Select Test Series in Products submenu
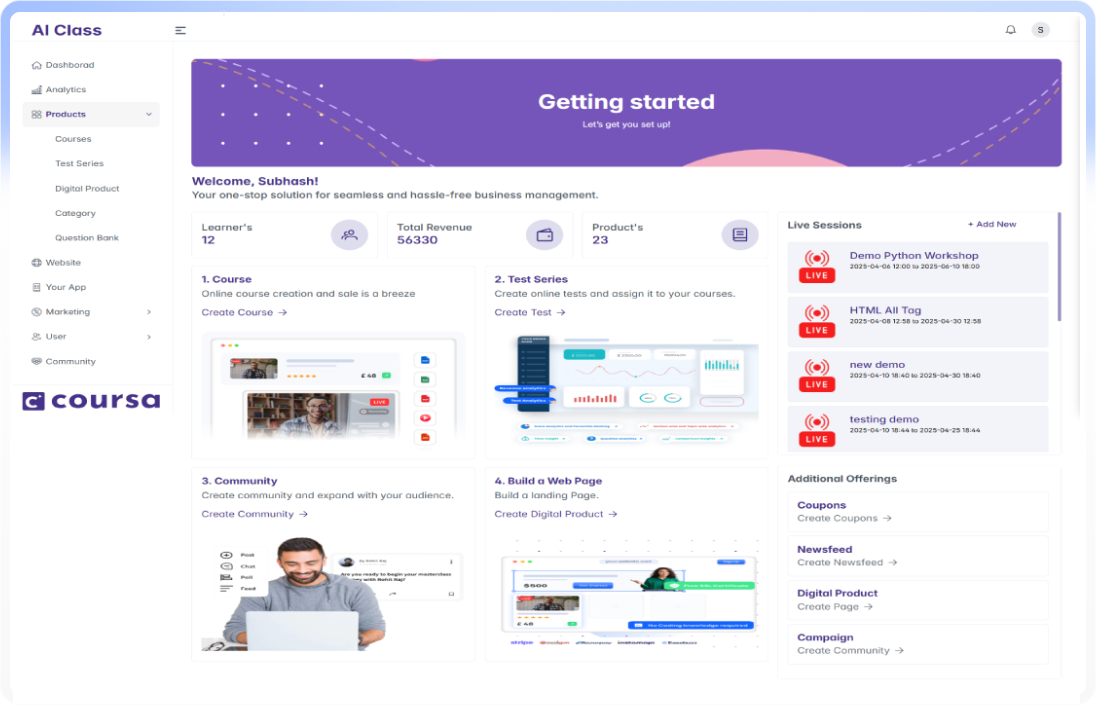Screen dimensions: 1096x705 pyautogui.click(x=79, y=164)
